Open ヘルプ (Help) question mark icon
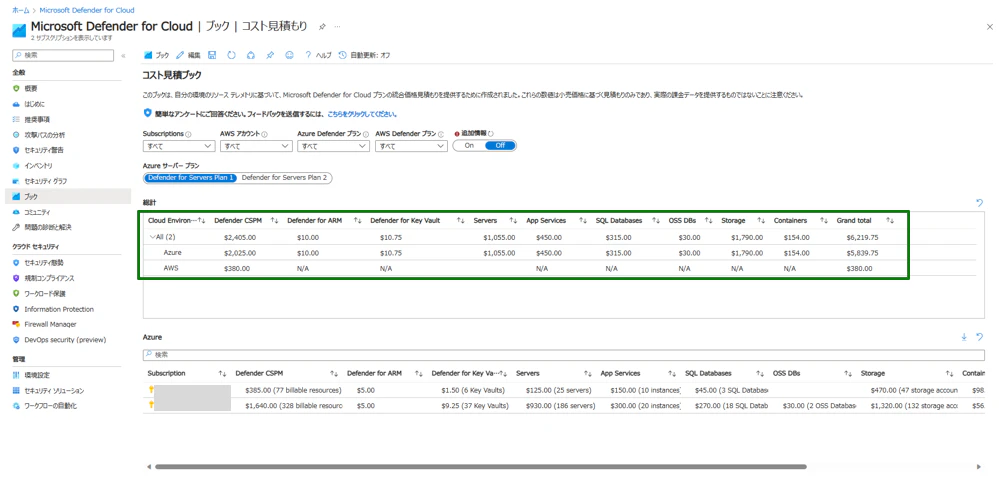 point(308,55)
